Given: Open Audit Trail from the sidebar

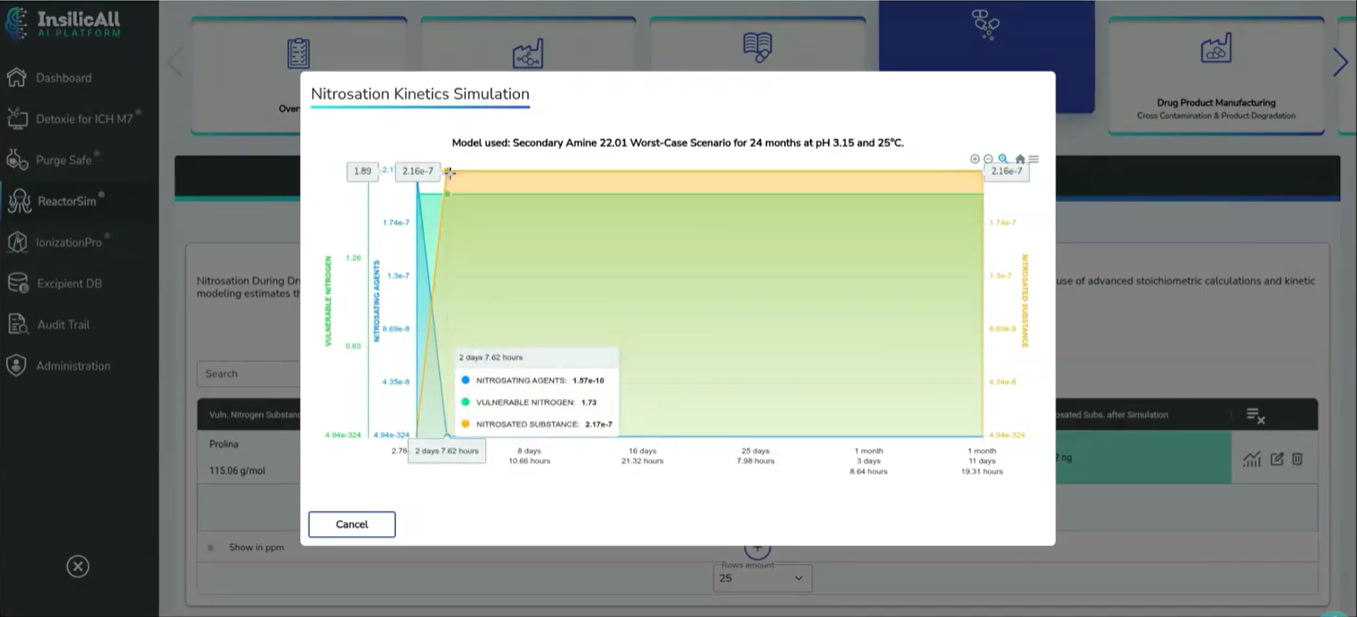Looking at the screenshot, I should (x=64, y=325).
